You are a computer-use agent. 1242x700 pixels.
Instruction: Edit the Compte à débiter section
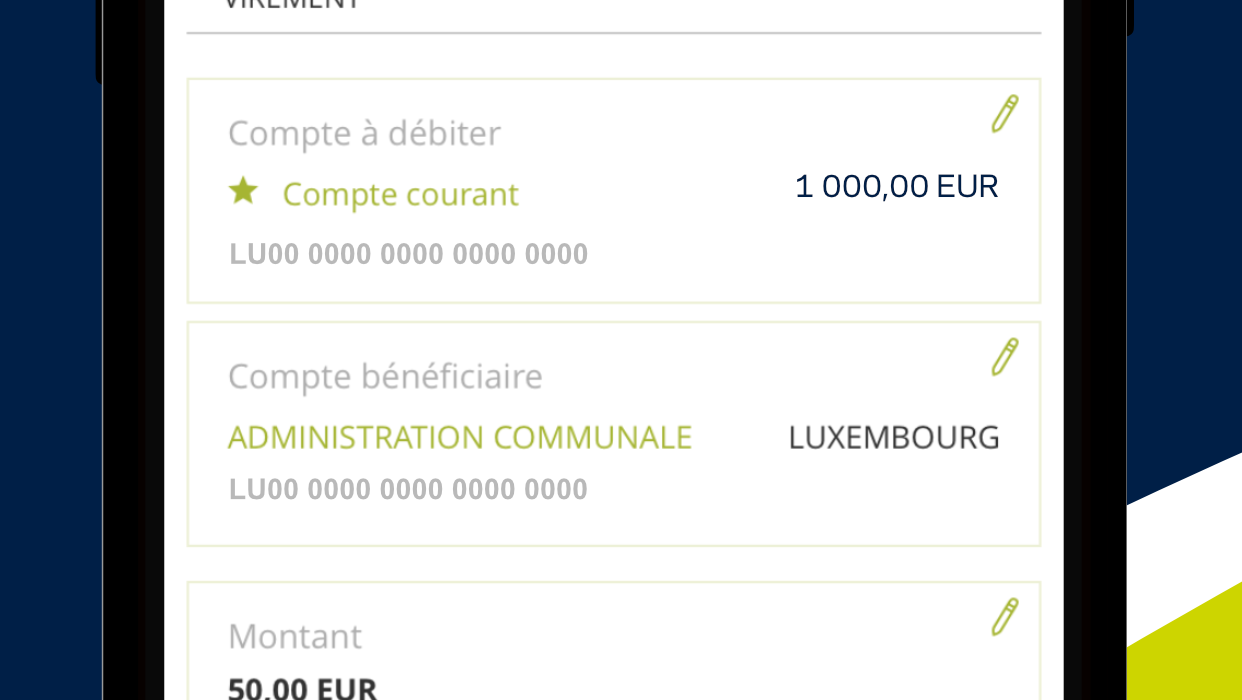(x=1004, y=114)
